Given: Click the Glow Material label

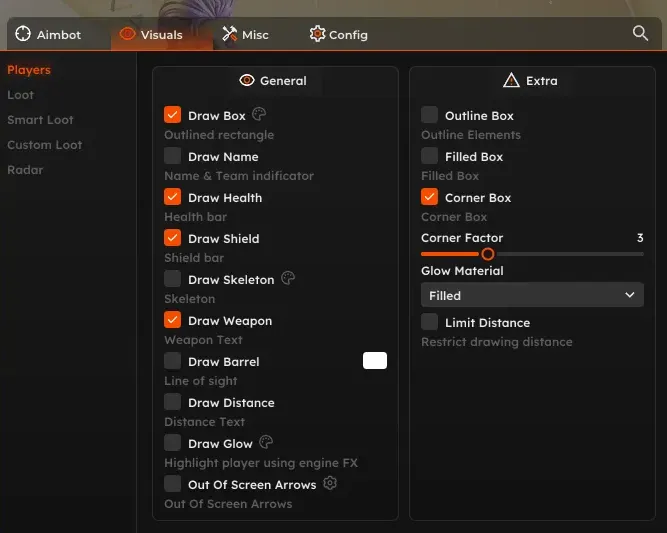Looking at the screenshot, I should (462, 271).
